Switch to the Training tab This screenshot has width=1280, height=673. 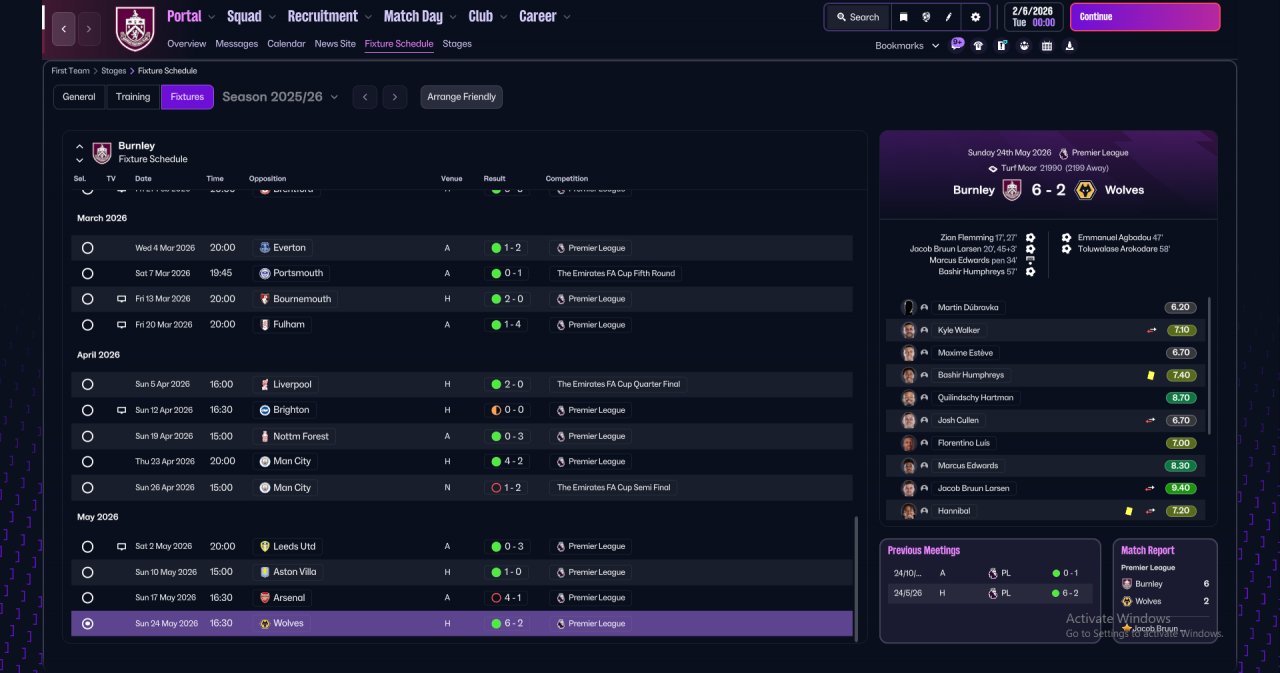click(133, 97)
